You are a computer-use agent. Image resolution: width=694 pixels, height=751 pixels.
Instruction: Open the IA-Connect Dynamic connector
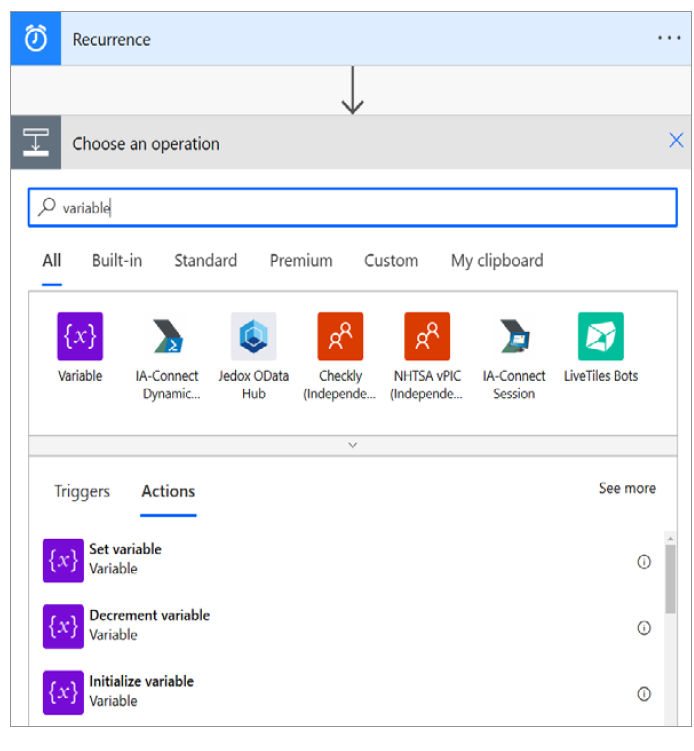click(x=167, y=336)
